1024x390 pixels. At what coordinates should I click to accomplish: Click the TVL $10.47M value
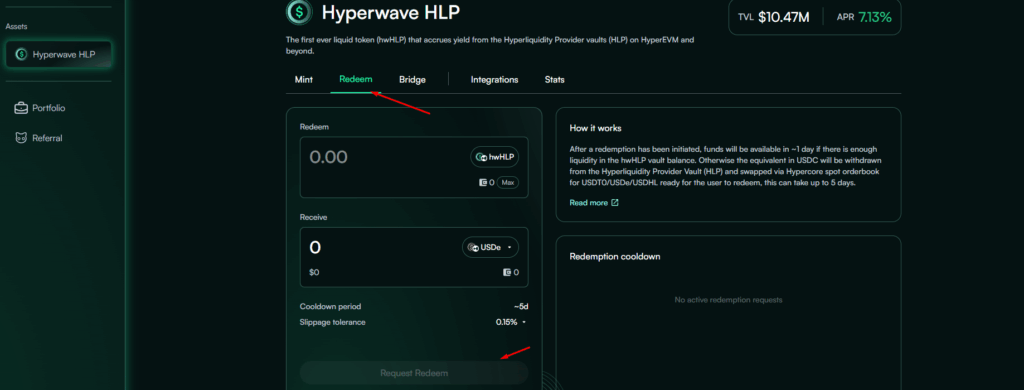[x=784, y=18]
